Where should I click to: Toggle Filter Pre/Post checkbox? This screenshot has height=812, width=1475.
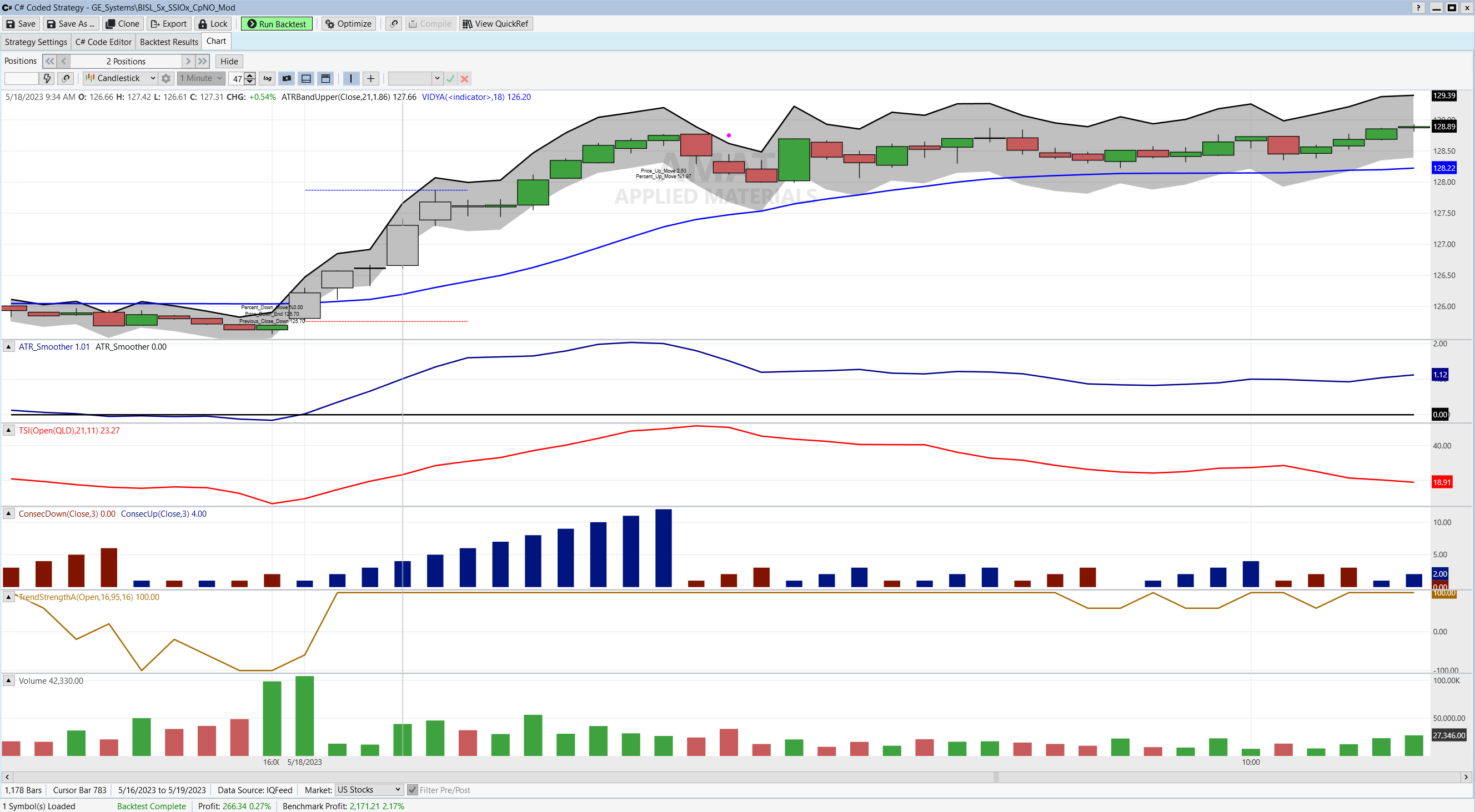tap(412, 790)
